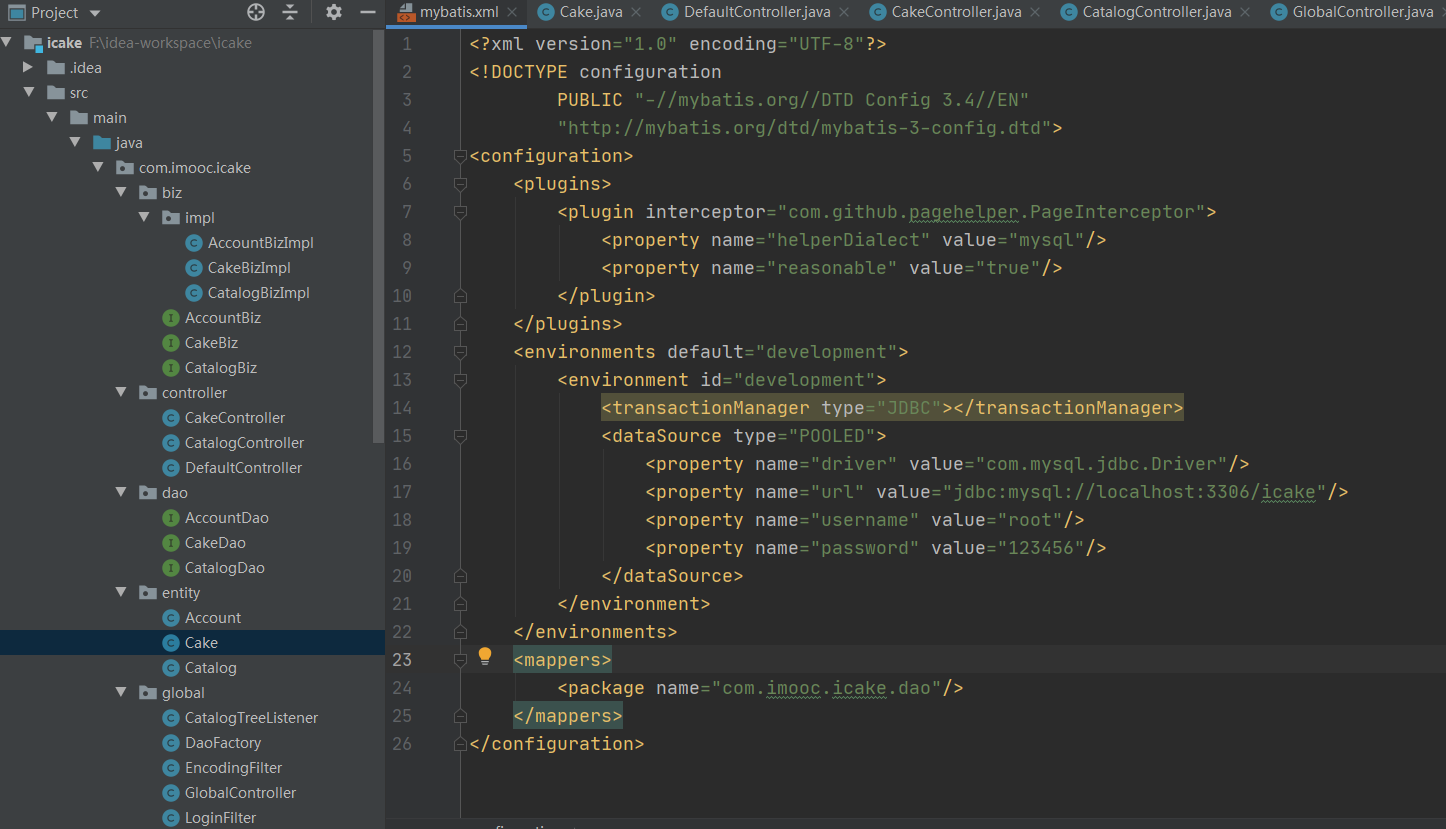The width and height of the screenshot is (1446, 829).
Task: Click line number 26 in gutter
Action: coord(401,744)
